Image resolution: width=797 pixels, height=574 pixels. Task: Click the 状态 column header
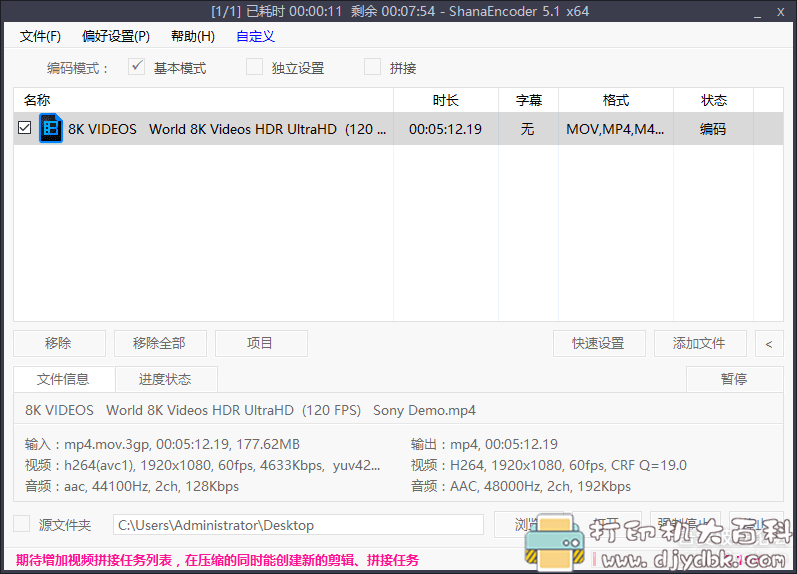coord(714,100)
